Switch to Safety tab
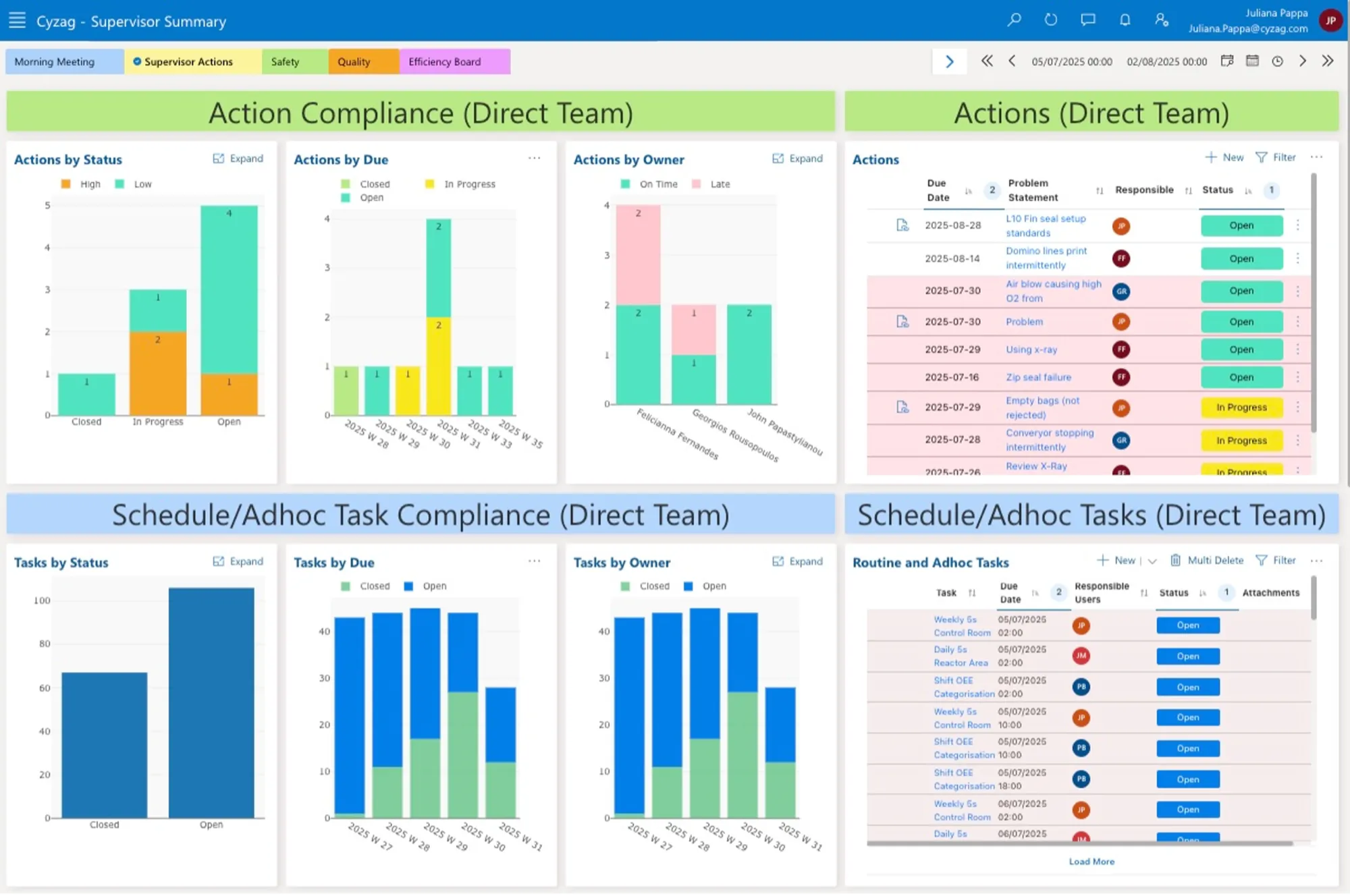 [x=295, y=61]
